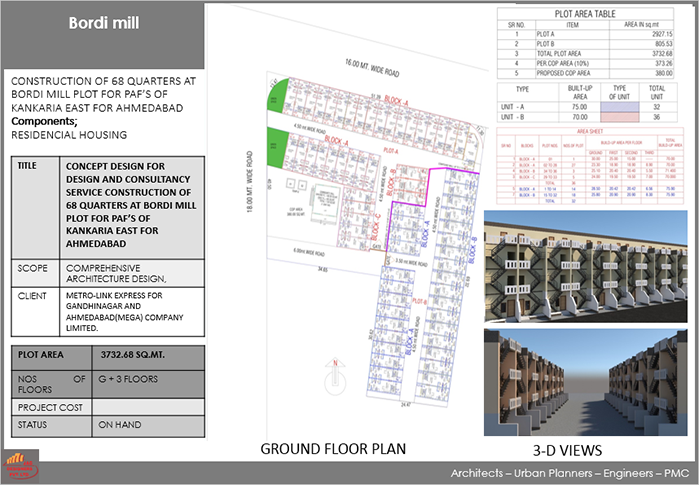The width and height of the screenshot is (699, 485).
Task: Select the proposed COP area value 380.00
Action: pyautogui.click(x=664, y=73)
